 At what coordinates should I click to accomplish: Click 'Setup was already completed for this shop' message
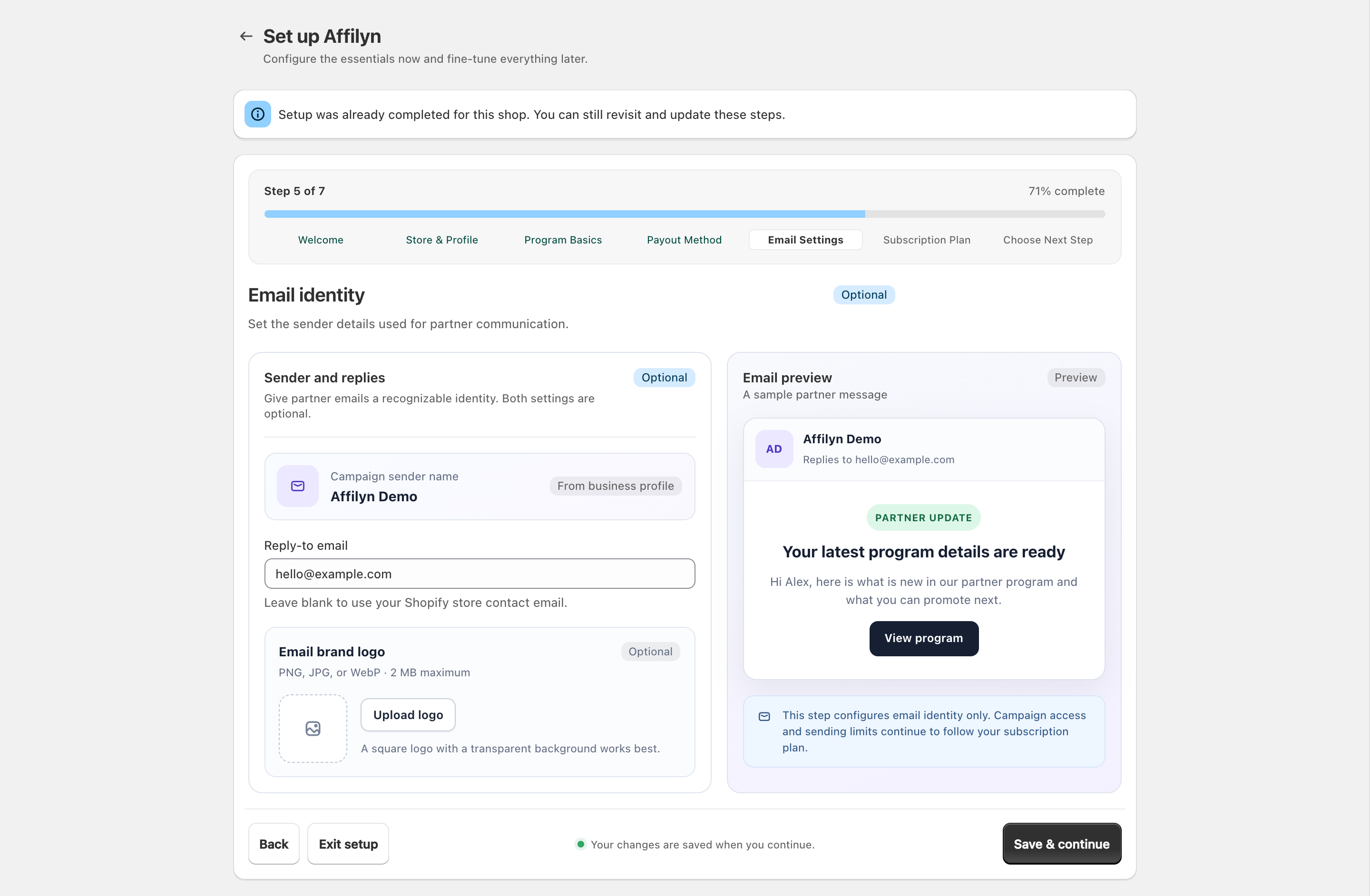point(531,115)
